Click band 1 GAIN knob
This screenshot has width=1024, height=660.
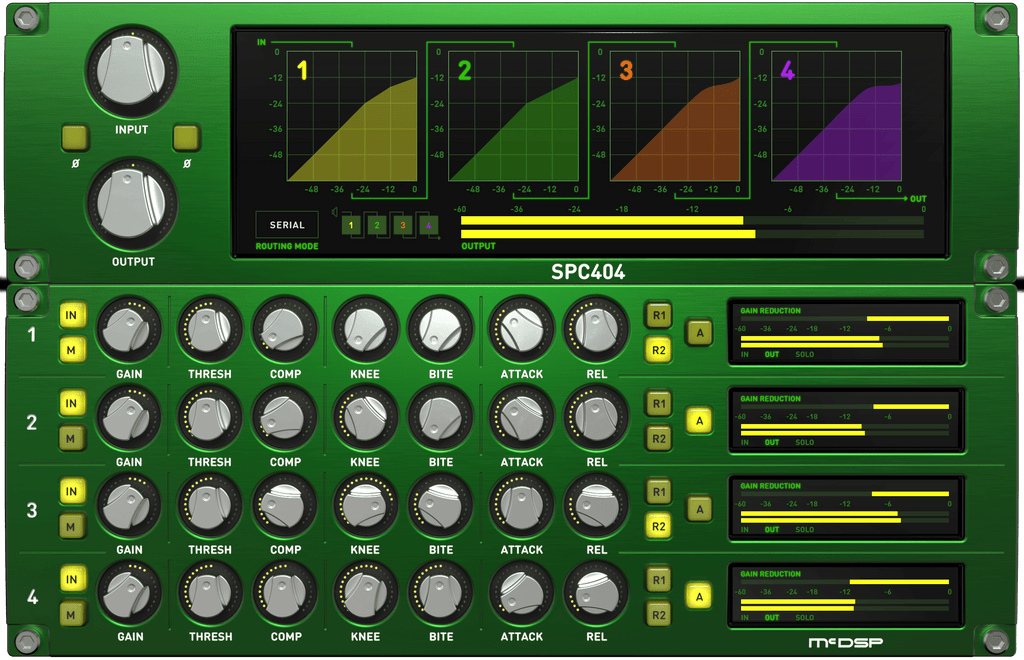point(129,330)
